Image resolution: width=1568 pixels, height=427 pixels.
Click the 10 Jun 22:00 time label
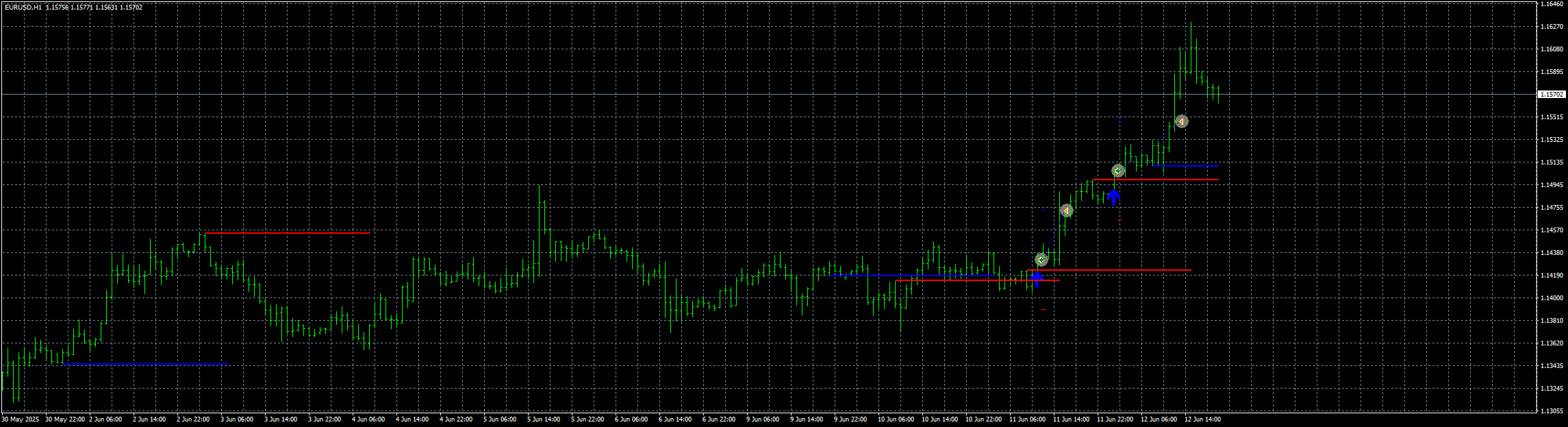click(984, 419)
